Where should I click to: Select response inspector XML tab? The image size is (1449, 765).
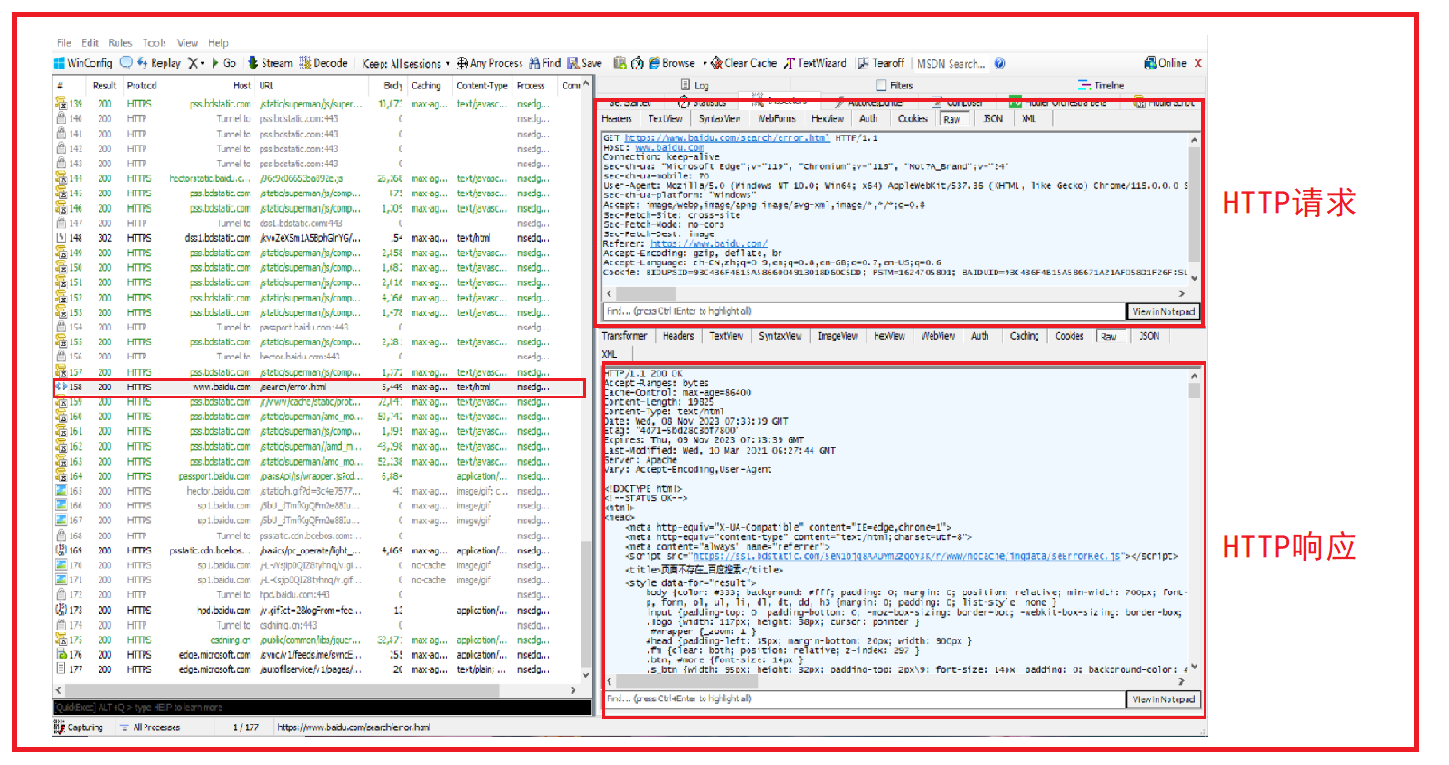(x=610, y=354)
